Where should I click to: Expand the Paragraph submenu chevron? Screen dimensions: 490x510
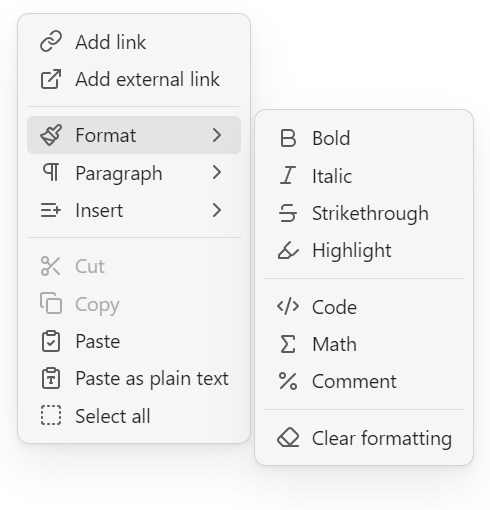click(x=217, y=173)
